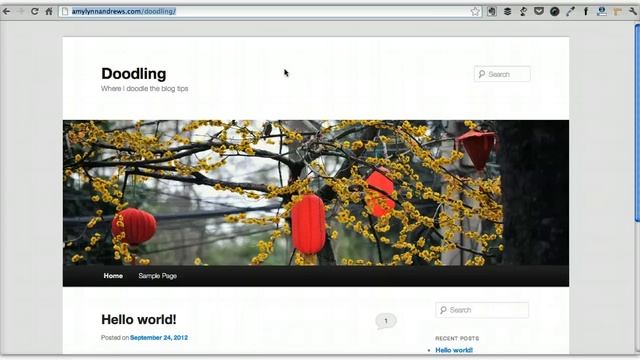This screenshot has height=360, width=640.
Task: Click the 'Posted on' text
Action: tap(115, 338)
